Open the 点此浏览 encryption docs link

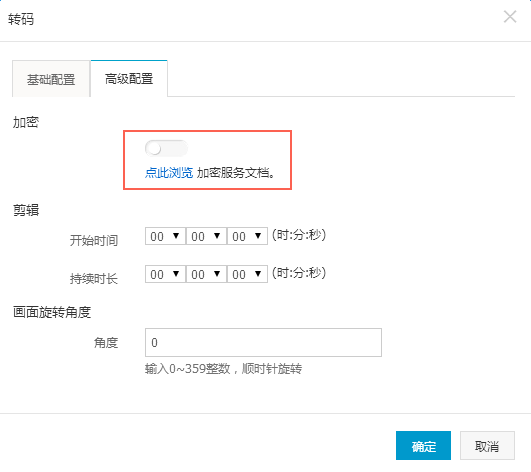click(169, 173)
